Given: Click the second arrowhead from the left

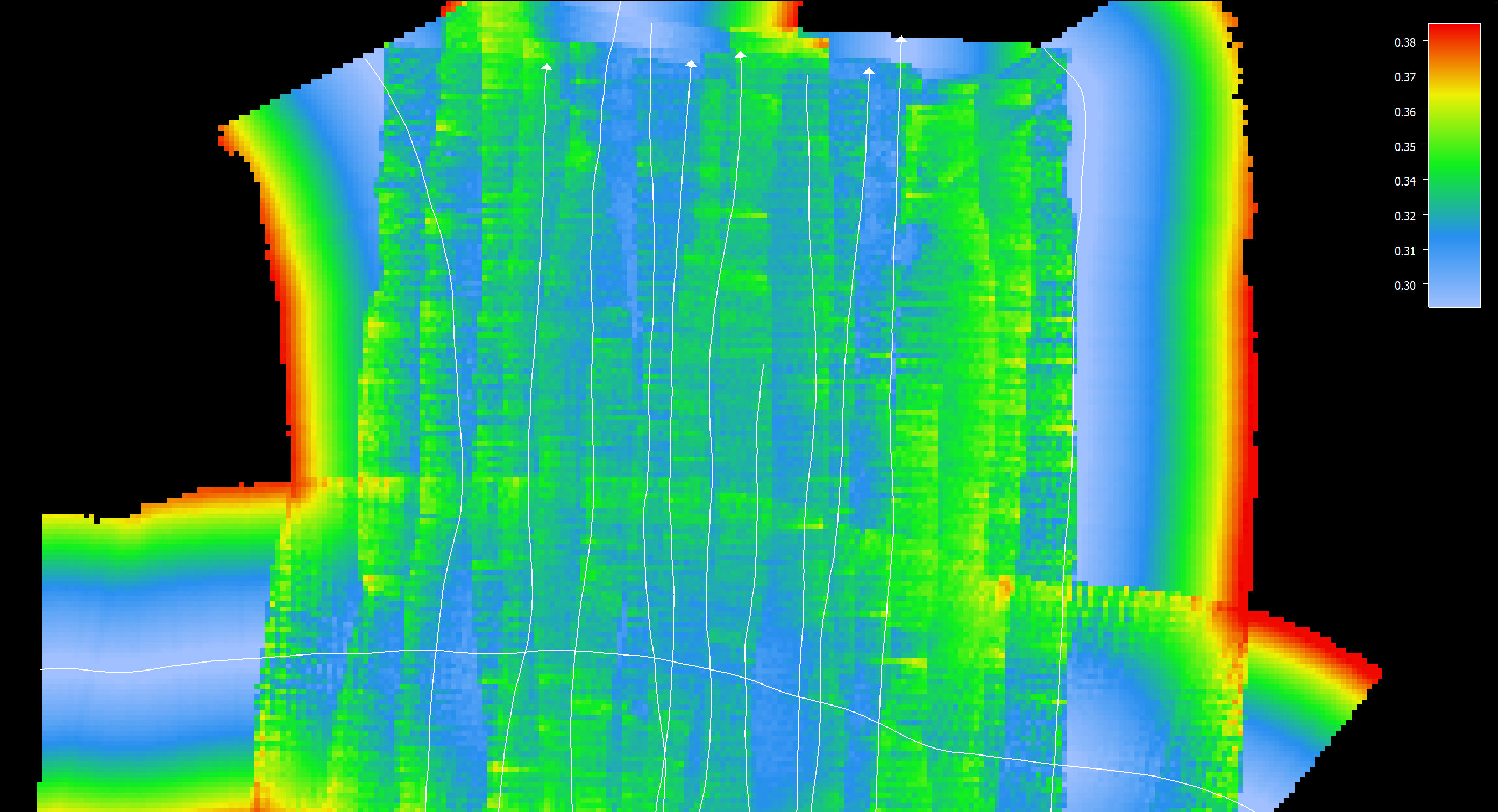Looking at the screenshot, I should click(x=691, y=64).
